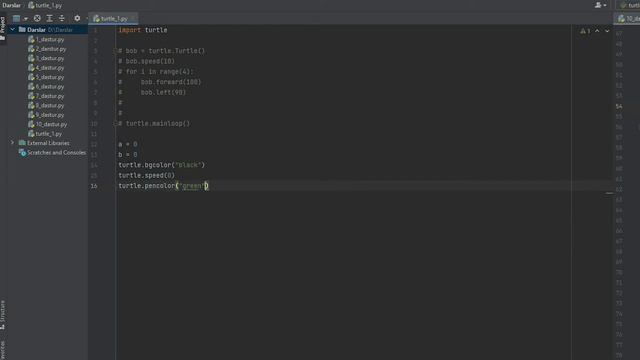
Task: Open 2_dastur.py in project tree
Action: coord(47,49)
